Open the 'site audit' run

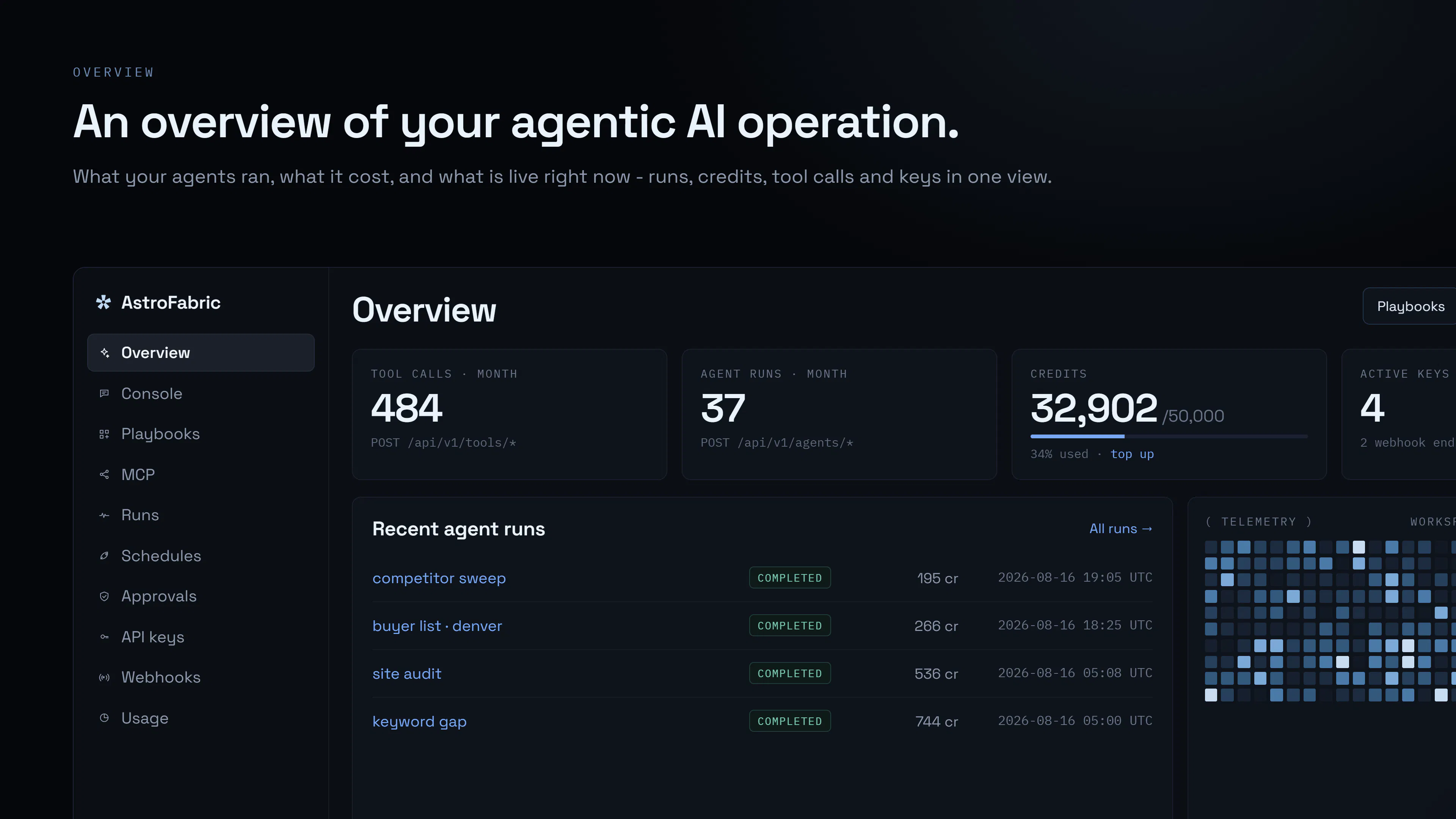point(407,674)
